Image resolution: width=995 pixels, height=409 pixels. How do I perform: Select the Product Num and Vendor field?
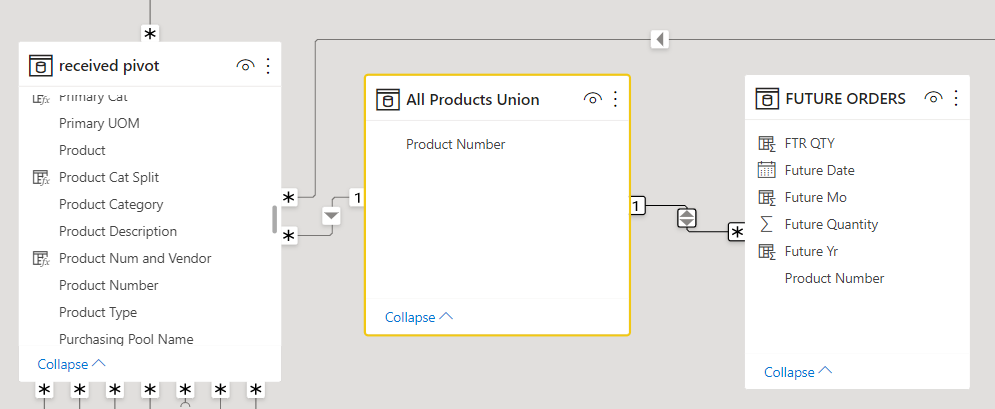[135, 258]
